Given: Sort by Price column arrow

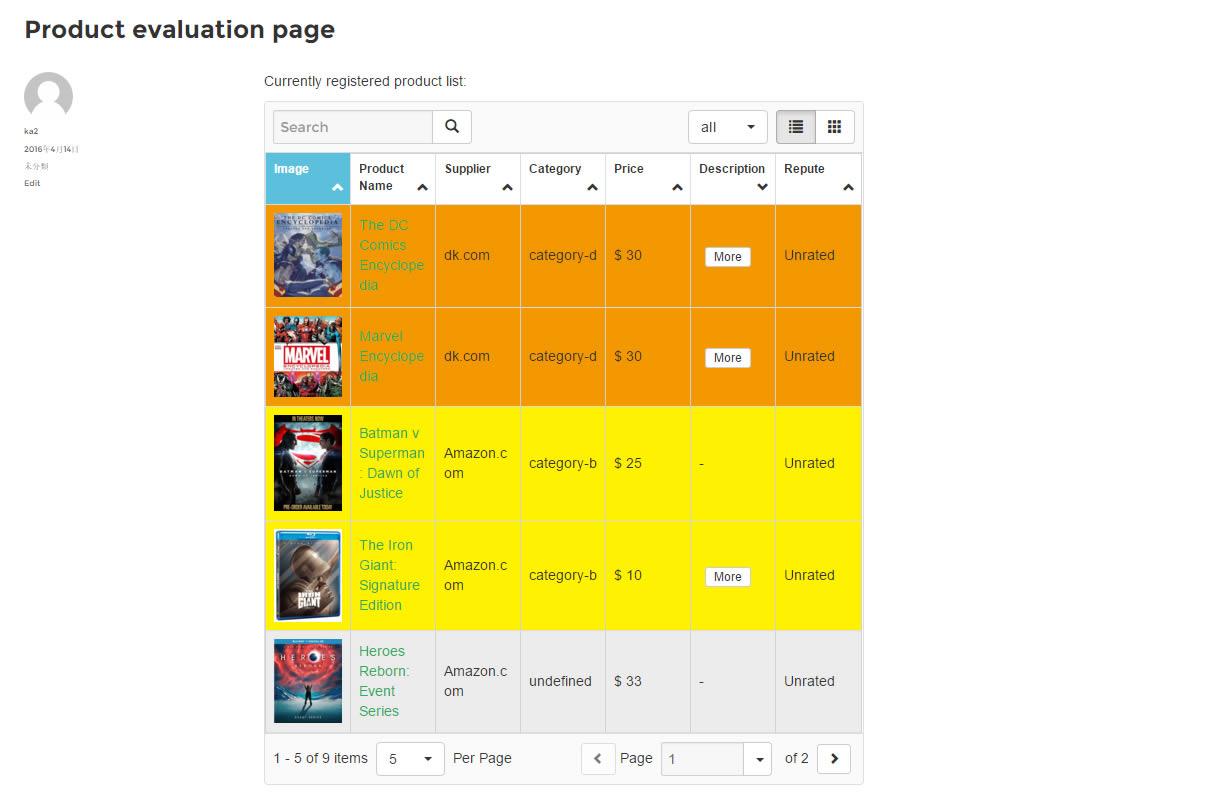Looking at the screenshot, I should click(677, 188).
